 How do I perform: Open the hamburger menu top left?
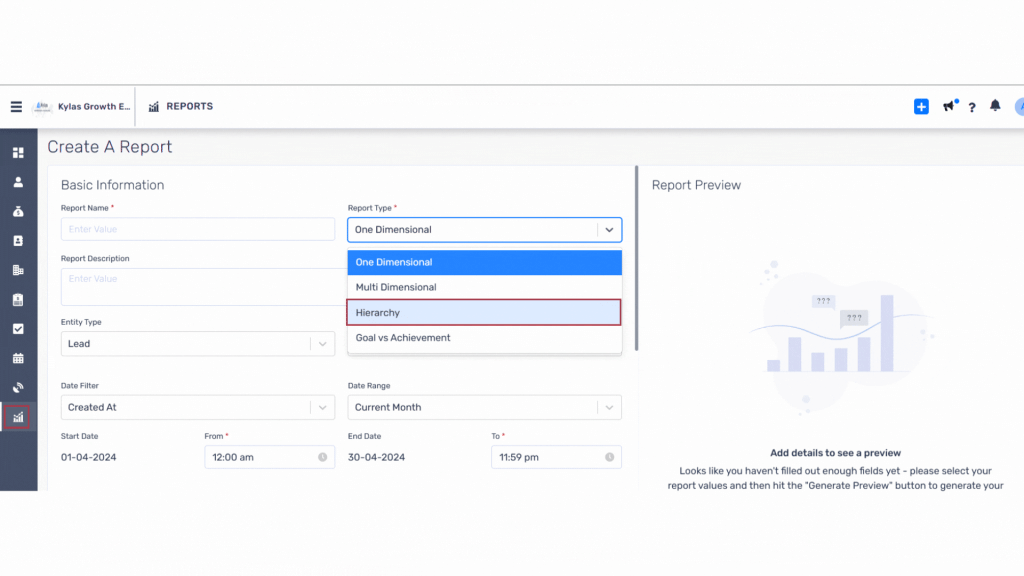pyautogui.click(x=15, y=106)
